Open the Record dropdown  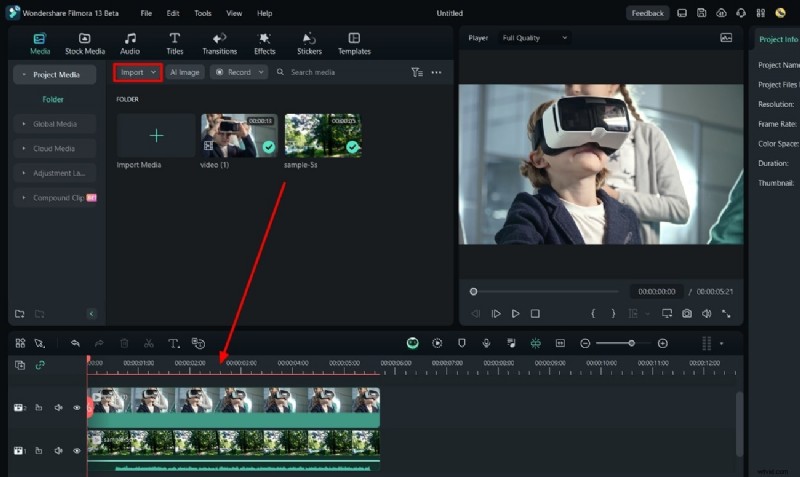[x=239, y=72]
